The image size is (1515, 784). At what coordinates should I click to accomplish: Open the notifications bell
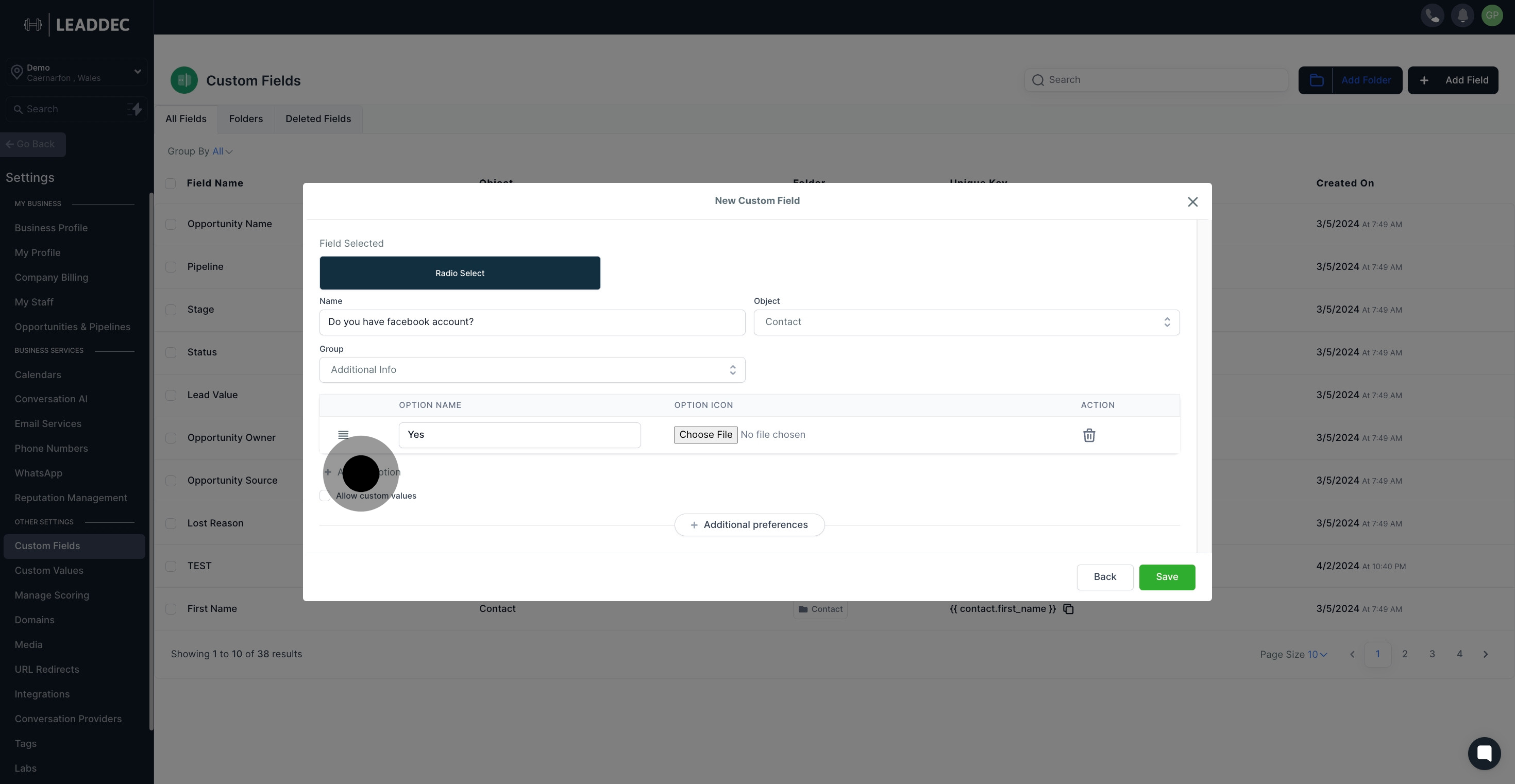(1462, 15)
